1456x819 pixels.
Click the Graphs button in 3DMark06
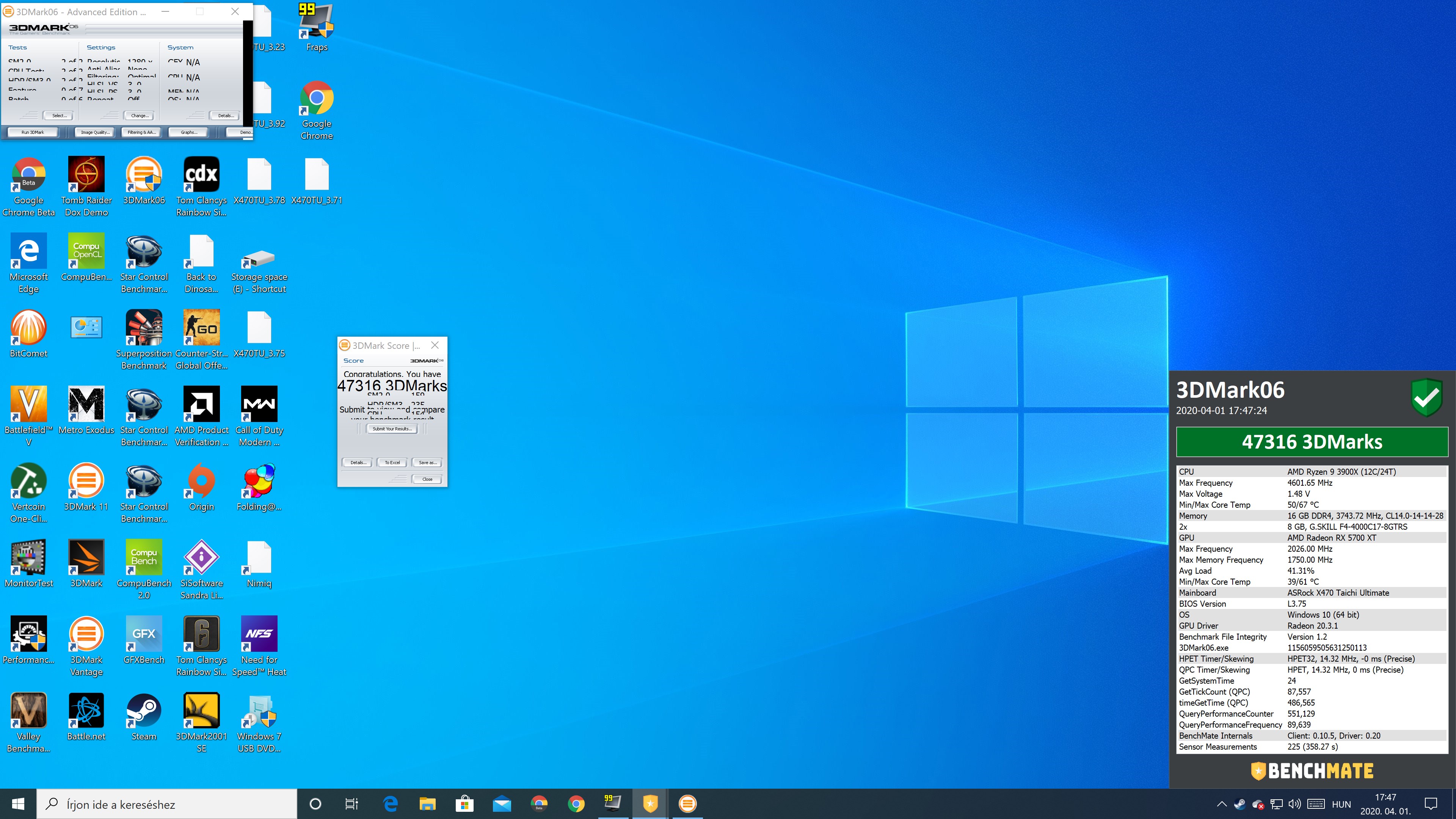[189, 132]
